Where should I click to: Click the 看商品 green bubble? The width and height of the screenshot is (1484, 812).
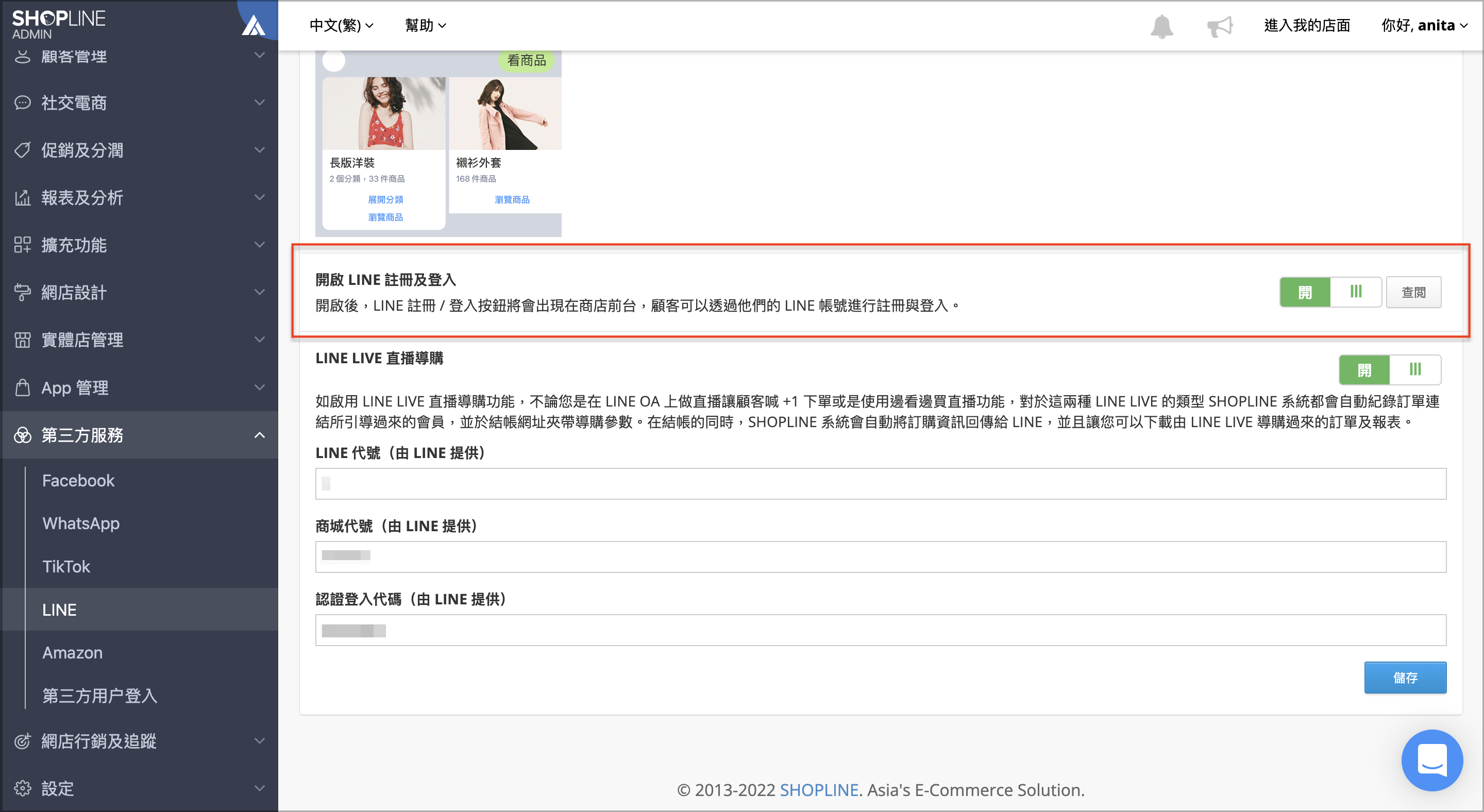coord(526,60)
